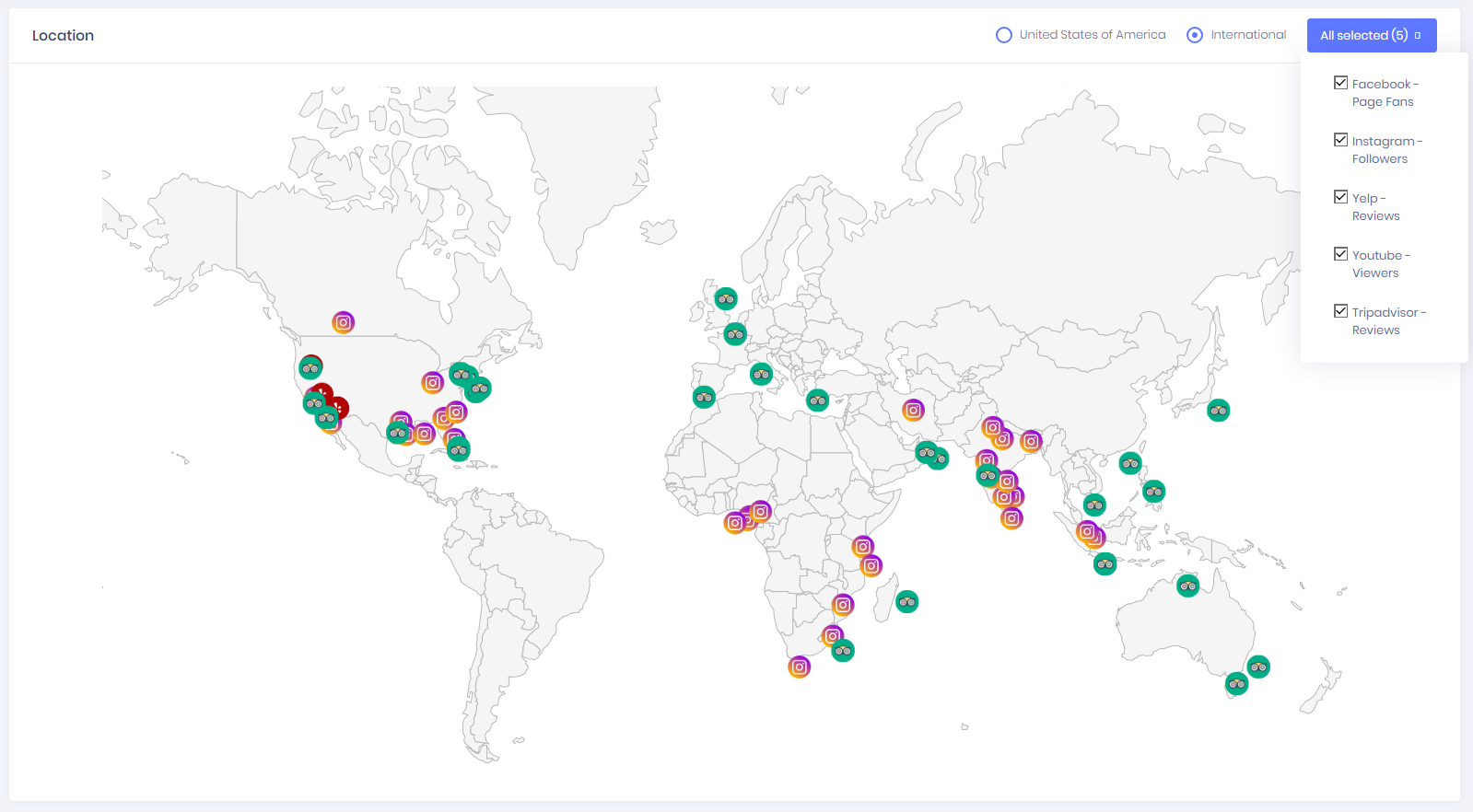The image size is (1473, 812).
Task: Select the Instagram marker at Cape Town
Action: pos(800,667)
